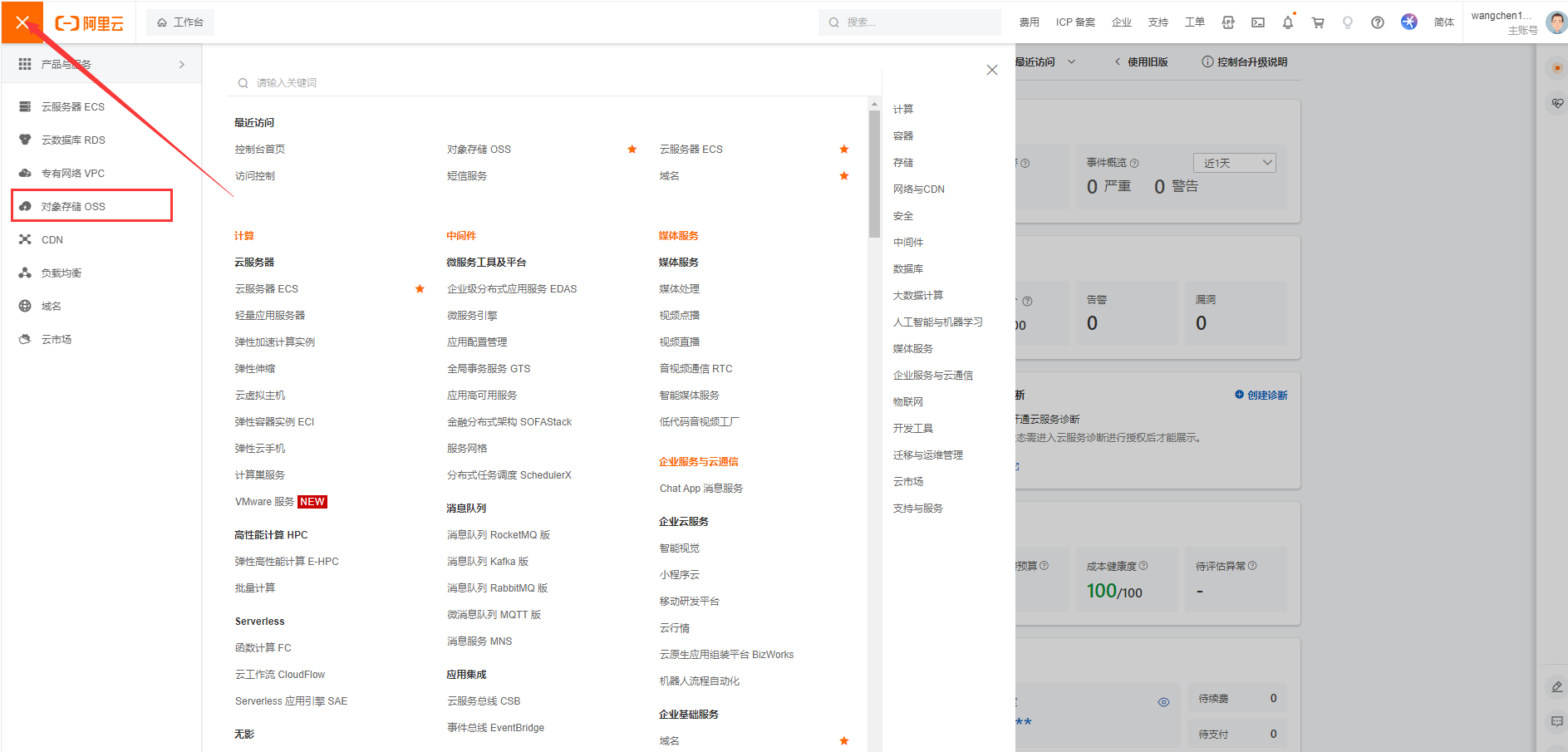Click the 请输入关键词 search field

click(548, 83)
